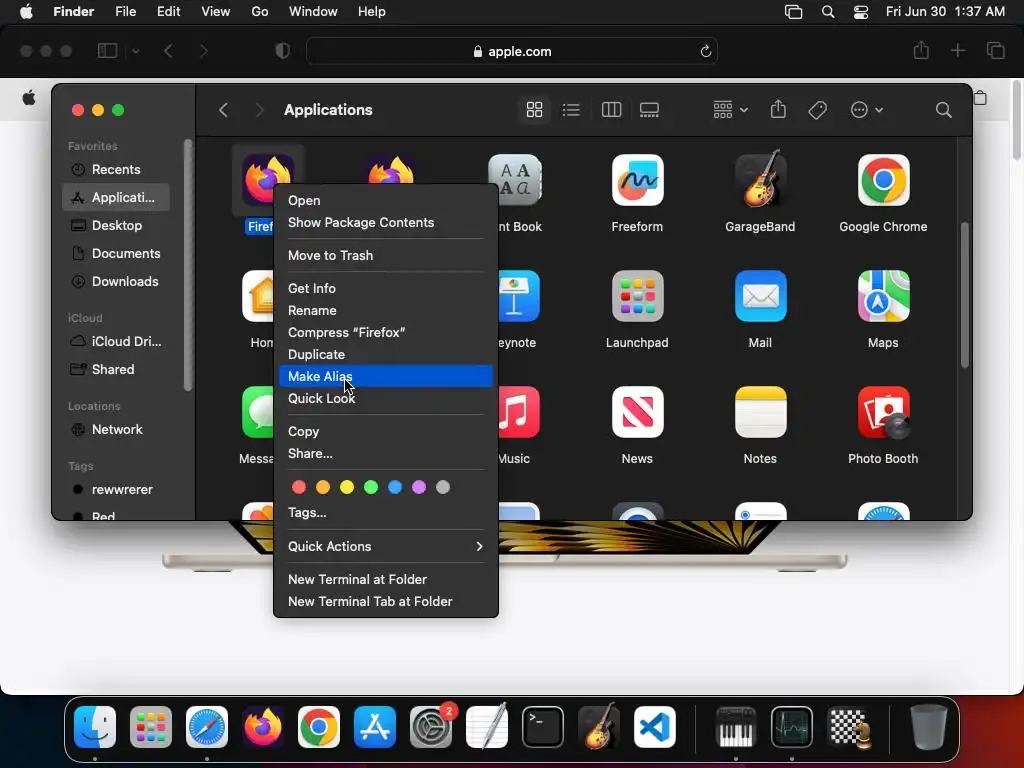Choose Get Info in context menu
Screen dimensions: 1024x768
385,288
